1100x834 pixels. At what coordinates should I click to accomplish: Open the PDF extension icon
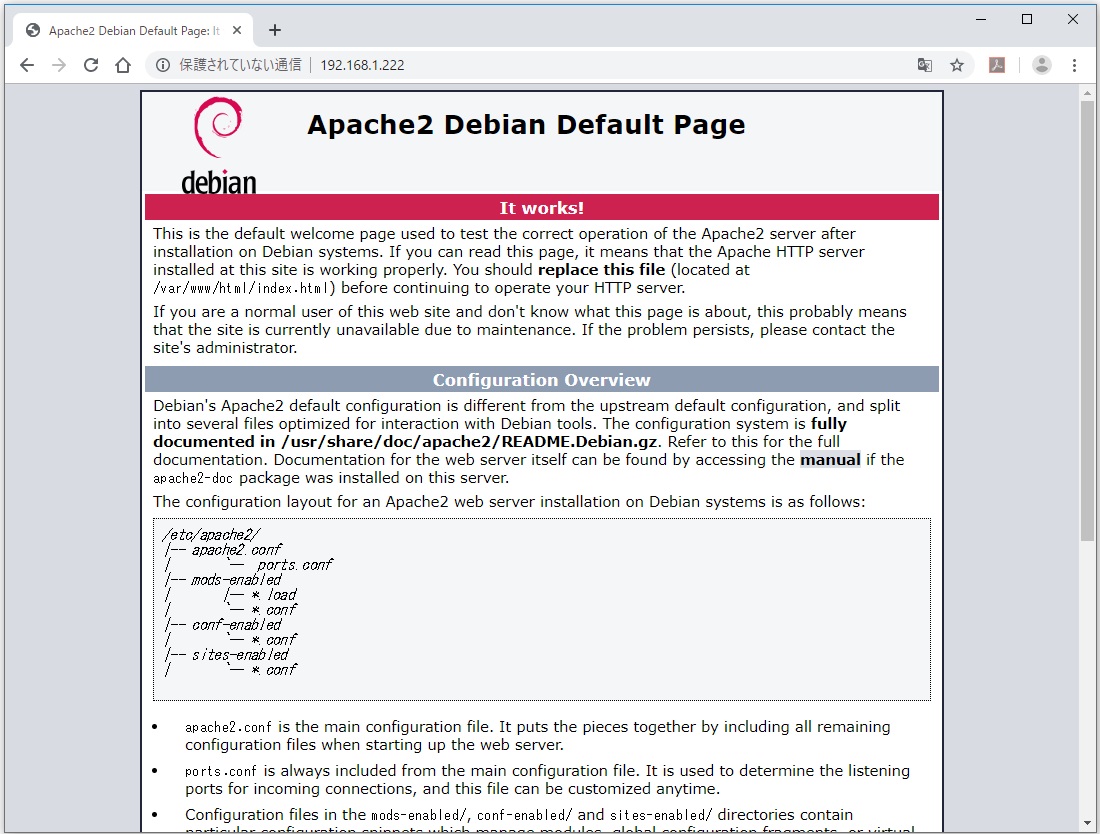click(x=997, y=65)
